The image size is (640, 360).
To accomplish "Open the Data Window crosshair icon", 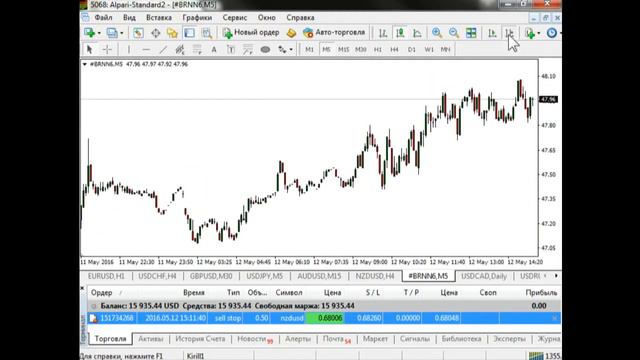I will tap(156, 33).
